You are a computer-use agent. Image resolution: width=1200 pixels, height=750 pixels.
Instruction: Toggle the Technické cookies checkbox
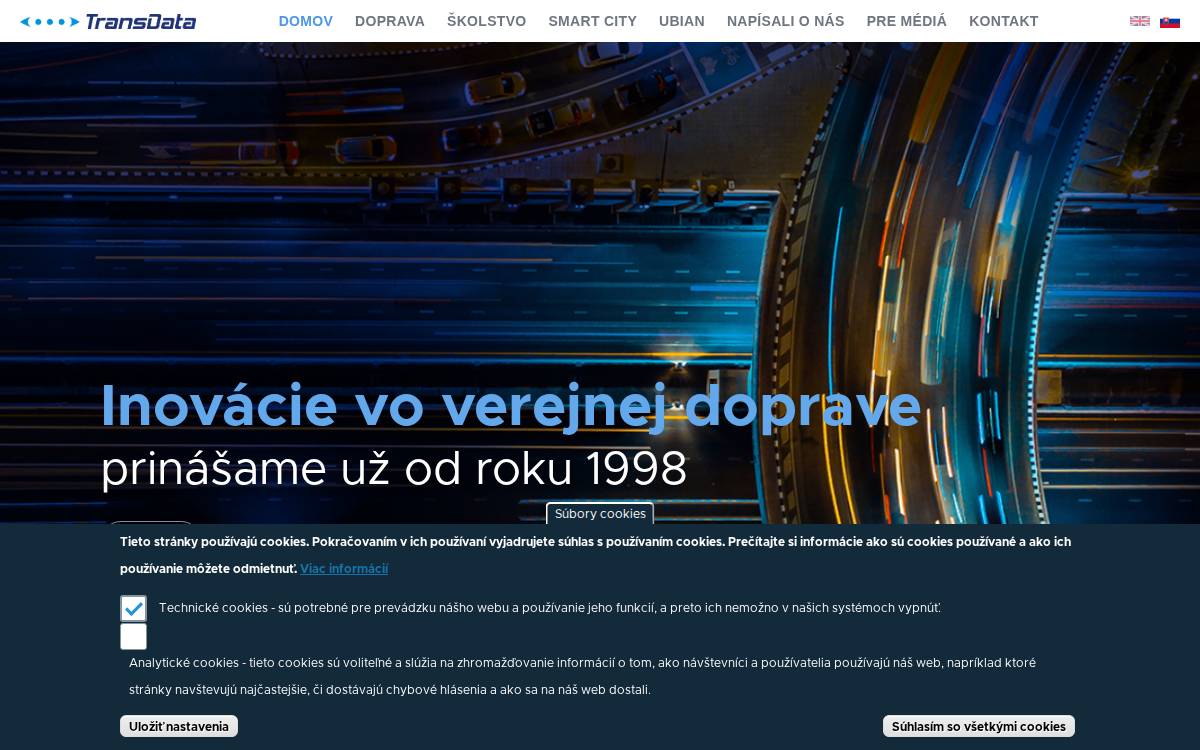(x=133, y=608)
